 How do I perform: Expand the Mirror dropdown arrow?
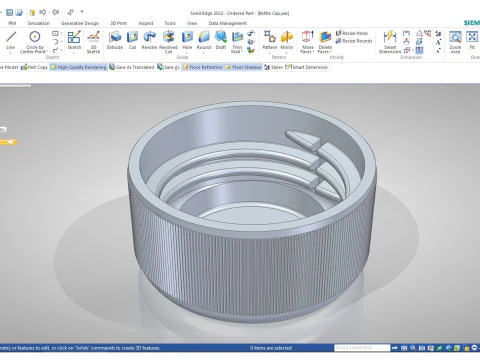click(287, 52)
